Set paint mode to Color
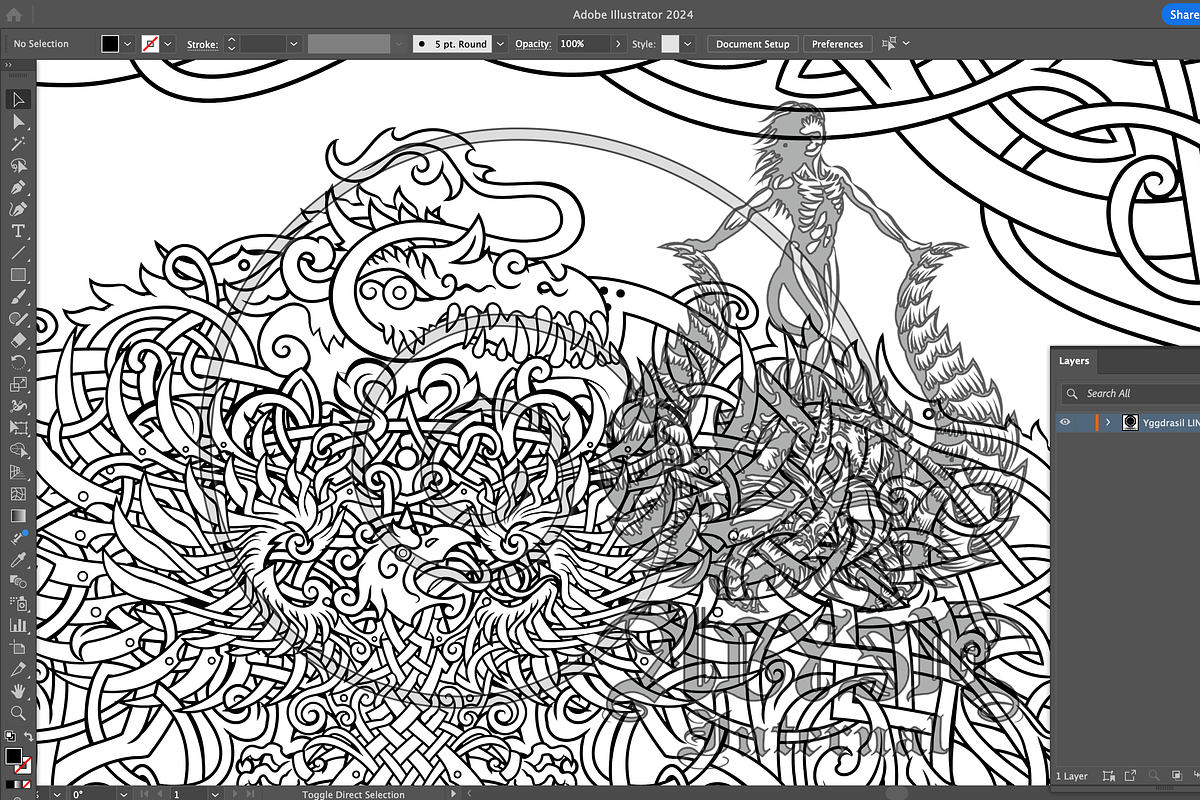This screenshot has width=1200, height=800. (x=9, y=783)
